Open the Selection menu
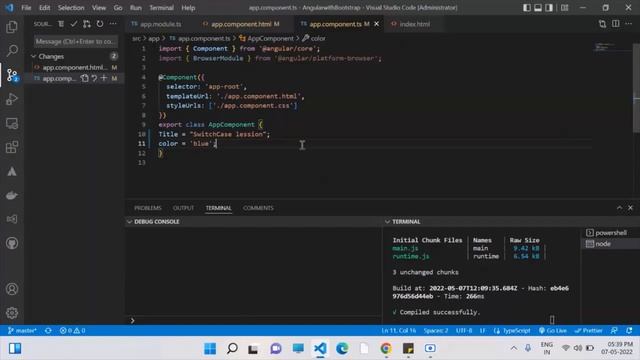 coord(71,8)
